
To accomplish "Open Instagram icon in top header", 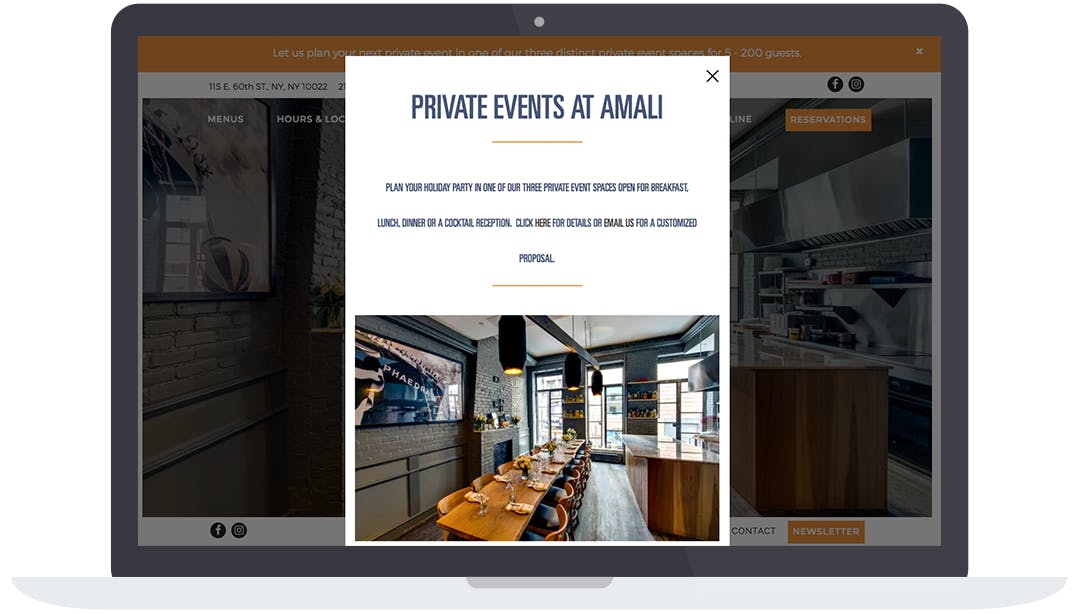I will pyautogui.click(x=856, y=84).
